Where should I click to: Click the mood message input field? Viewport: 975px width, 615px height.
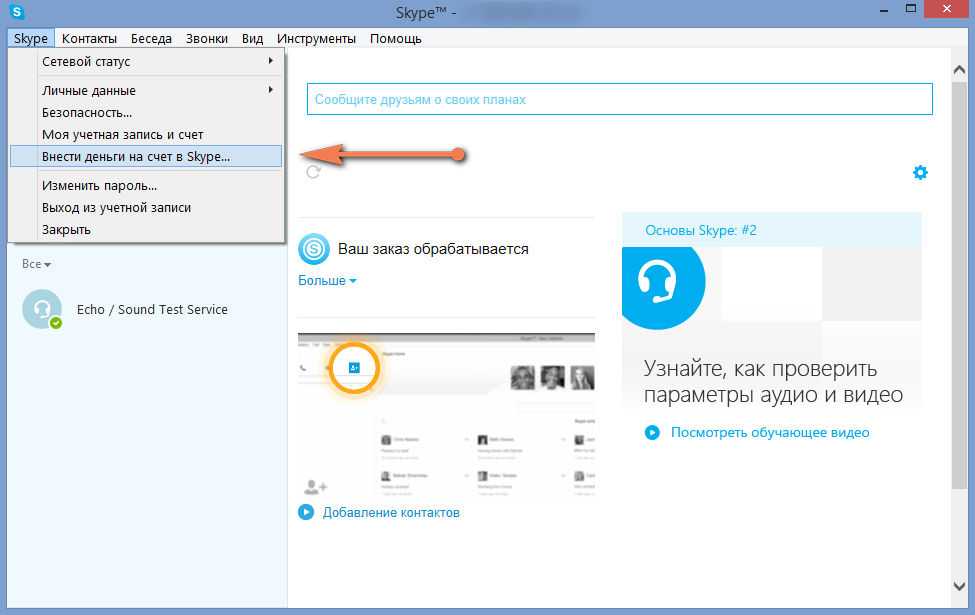tap(619, 99)
